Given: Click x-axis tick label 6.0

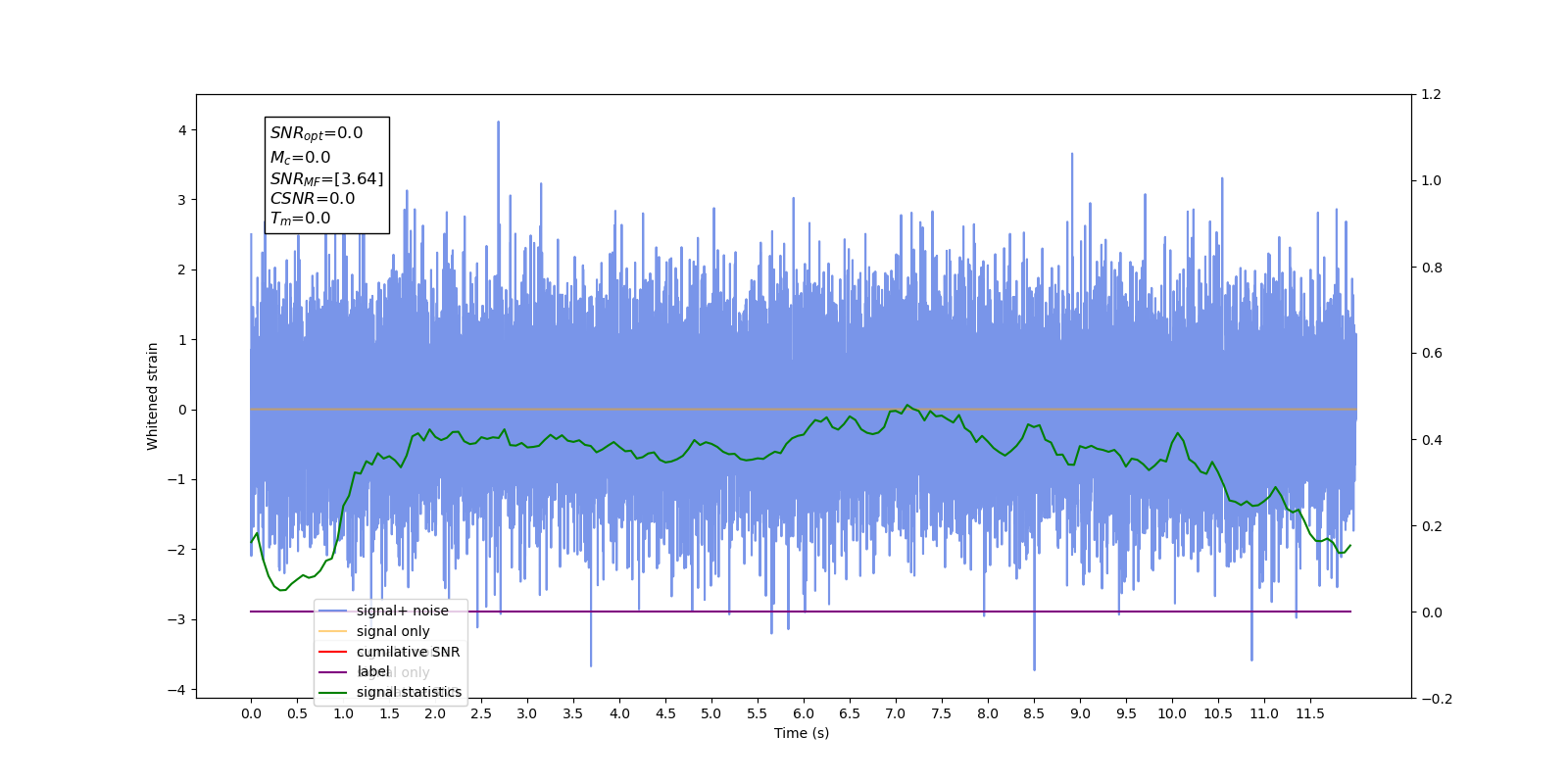Looking at the screenshot, I should pos(804,713).
